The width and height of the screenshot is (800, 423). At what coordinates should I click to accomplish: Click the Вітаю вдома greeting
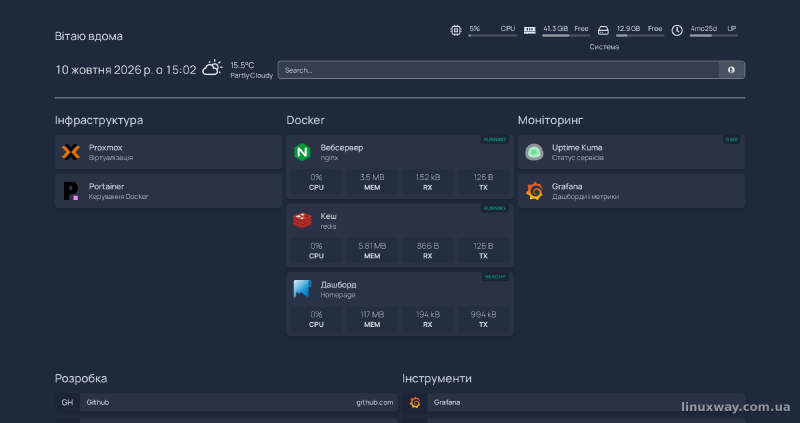click(89, 36)
